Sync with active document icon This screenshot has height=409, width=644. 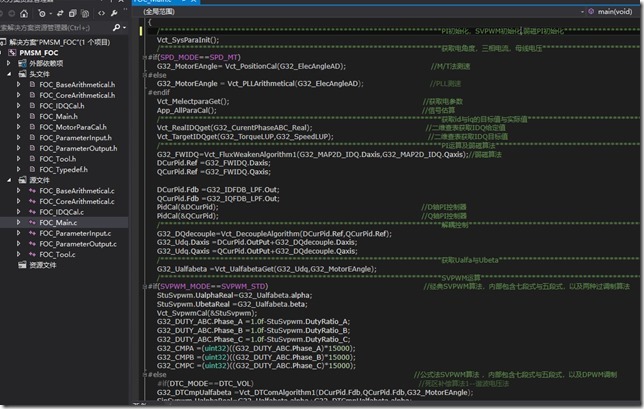click(x=60, y=14)
